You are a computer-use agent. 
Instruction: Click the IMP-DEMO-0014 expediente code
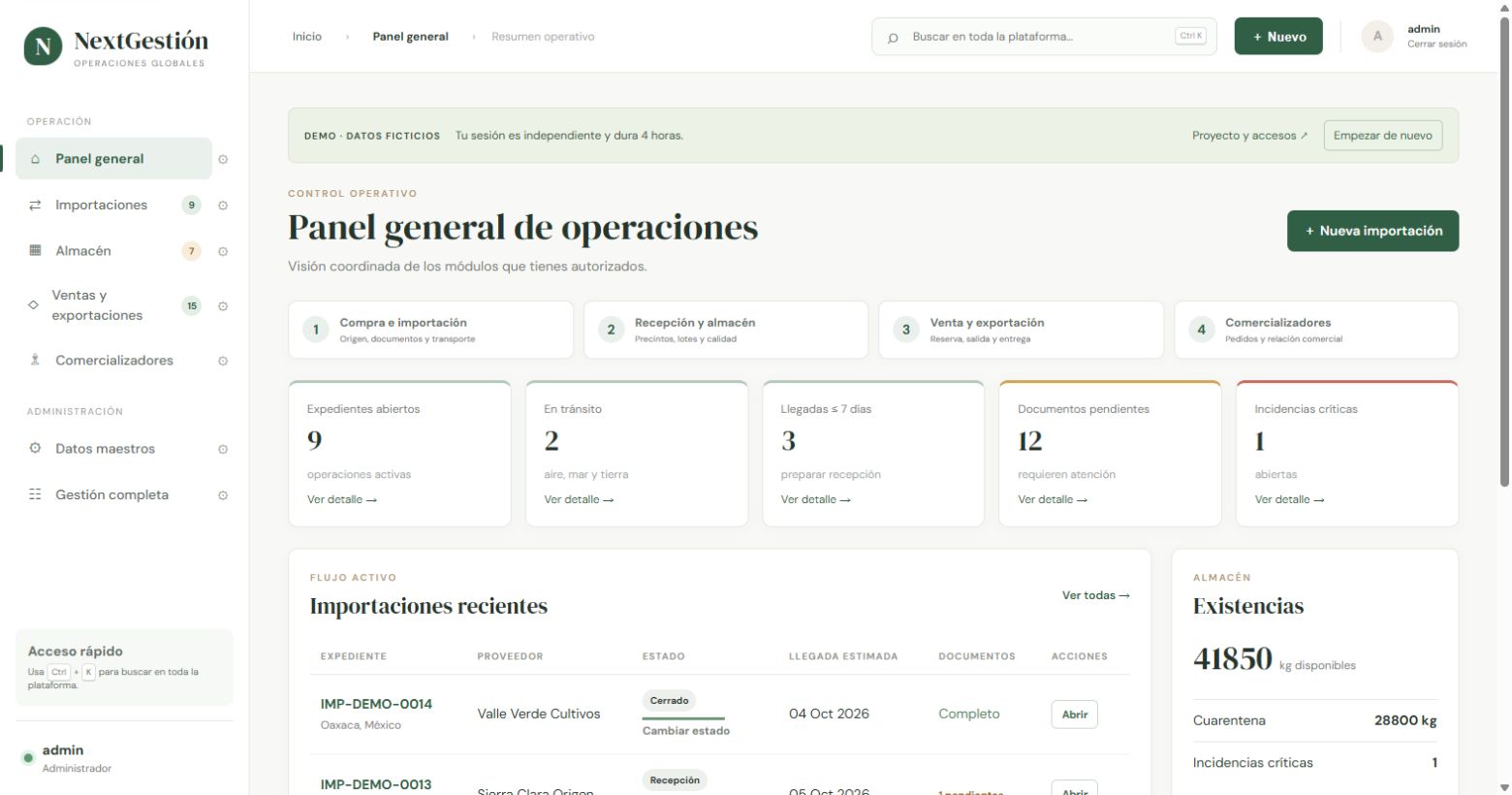pos(376,704)
